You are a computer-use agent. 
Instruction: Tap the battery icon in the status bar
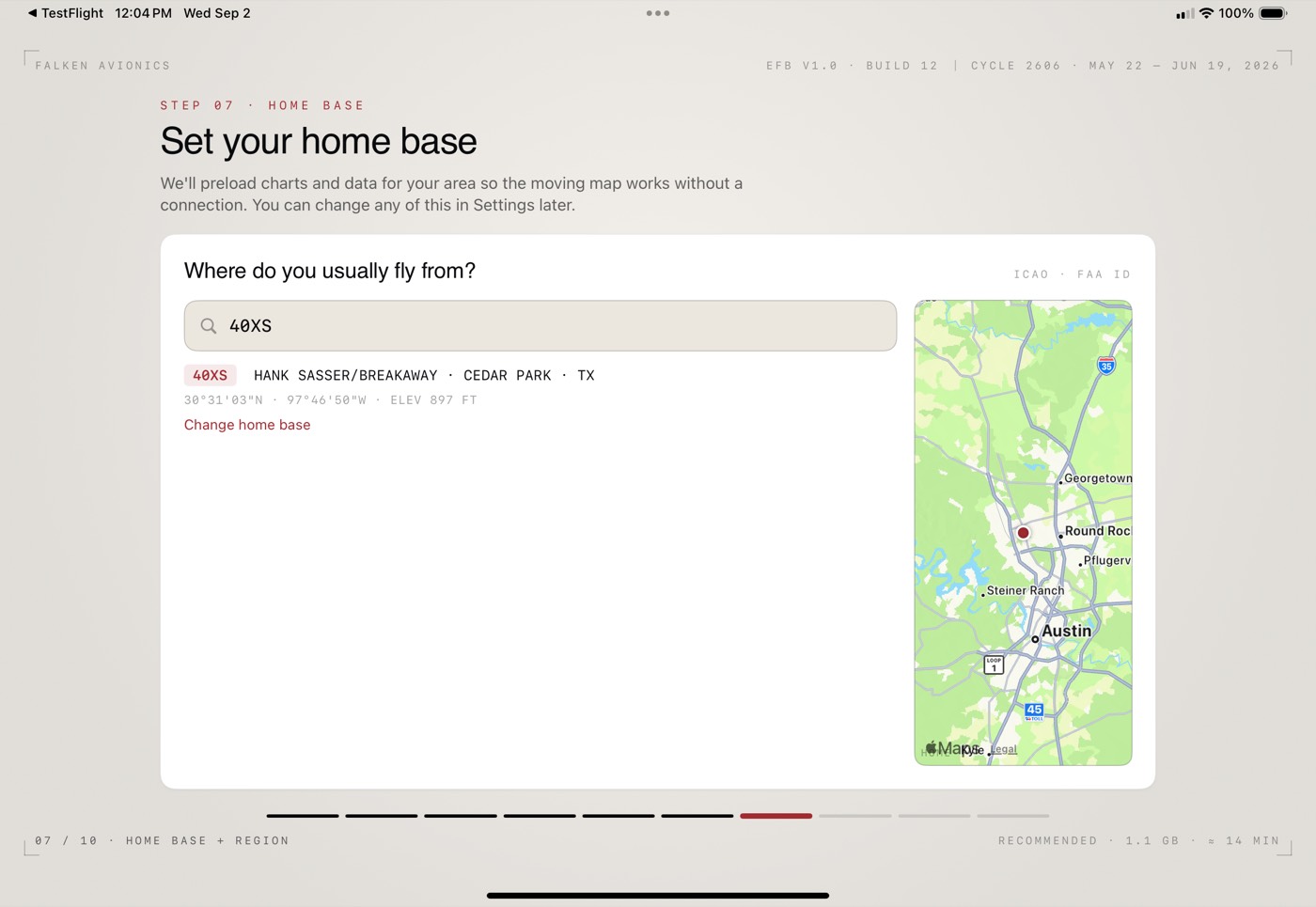[1273, 13]
